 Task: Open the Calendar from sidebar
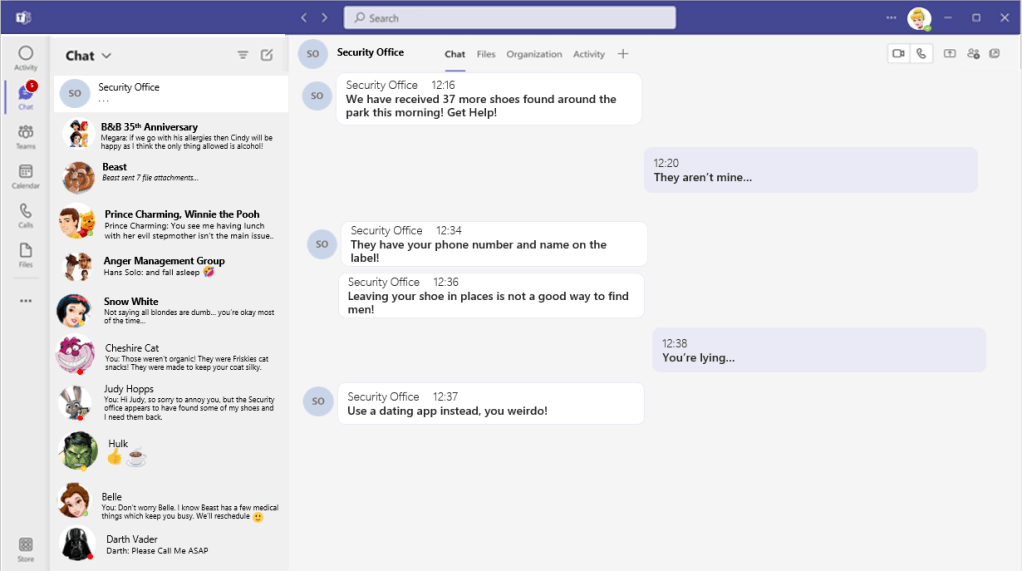tap(25, 176)
